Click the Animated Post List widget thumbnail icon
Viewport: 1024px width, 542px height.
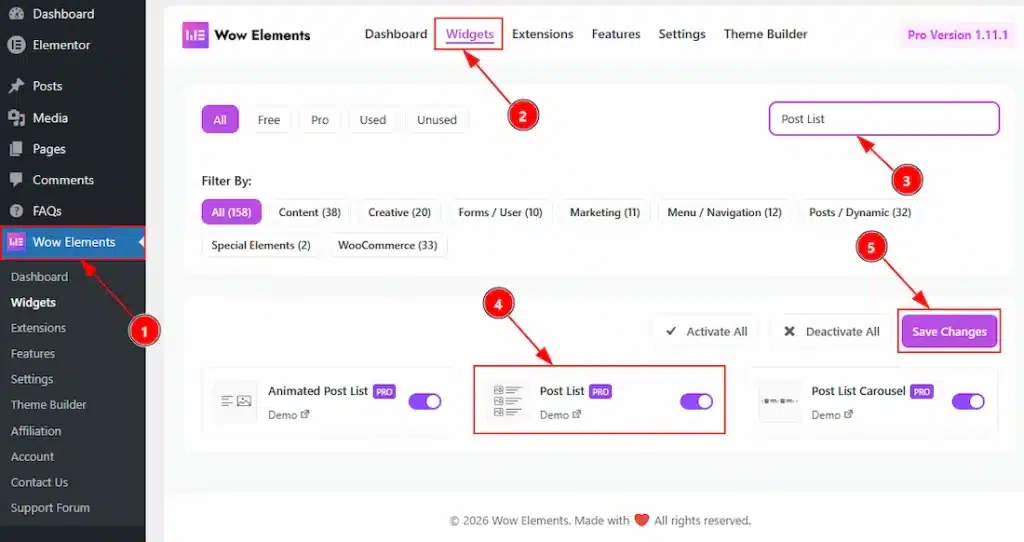click(236, 402)
